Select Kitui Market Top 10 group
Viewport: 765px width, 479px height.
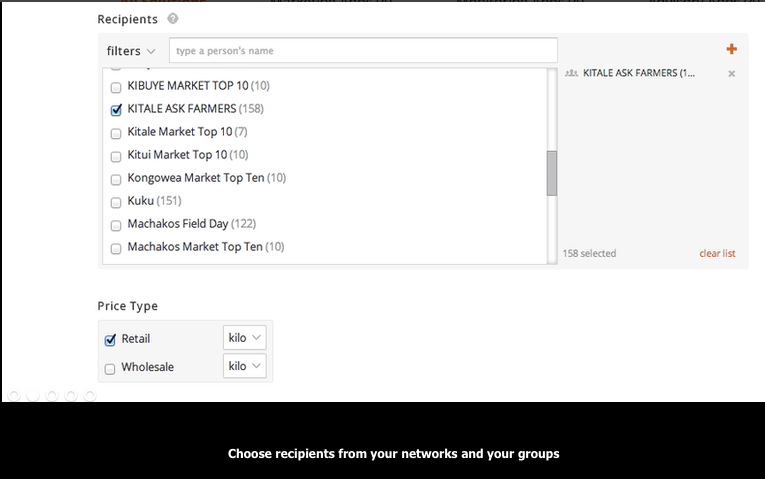pos(187,155)
